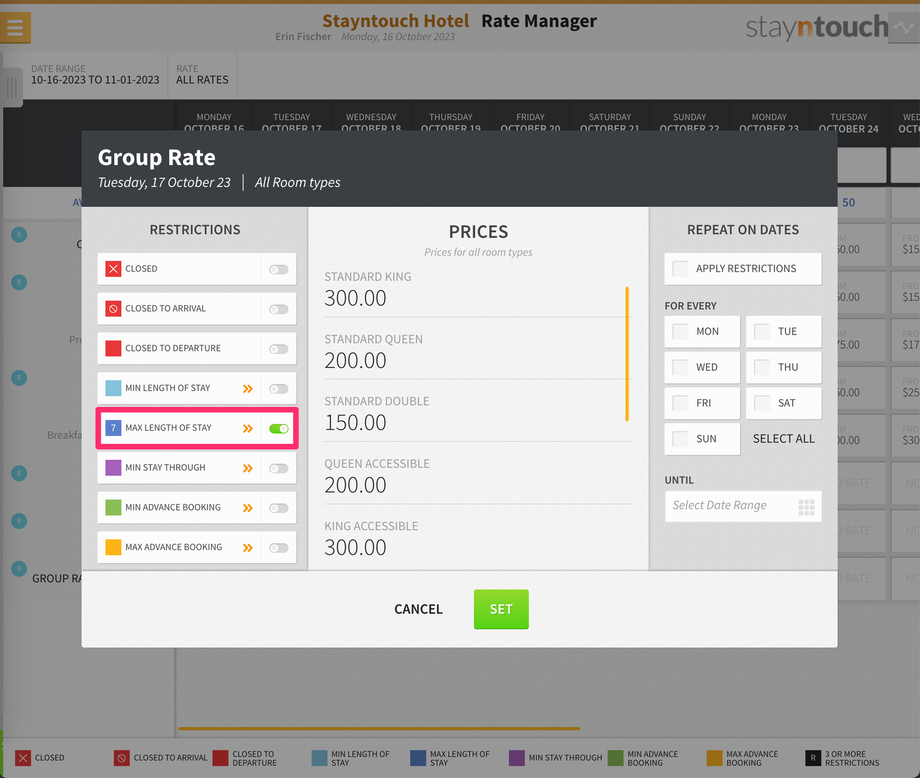Click the Min Advance Booking legend square
Screen dimensions: 920x778
point(615,758)
